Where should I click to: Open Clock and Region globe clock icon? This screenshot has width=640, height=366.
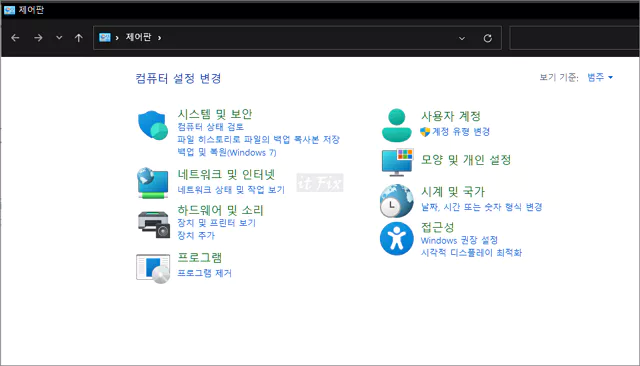pos(396,201)
